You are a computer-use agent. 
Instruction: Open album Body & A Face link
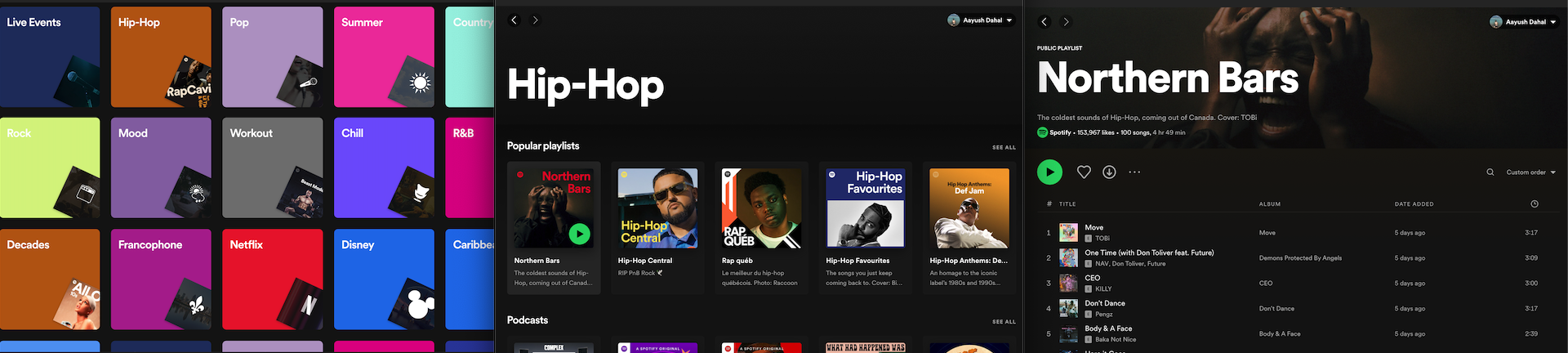(x=1280, y=334)
